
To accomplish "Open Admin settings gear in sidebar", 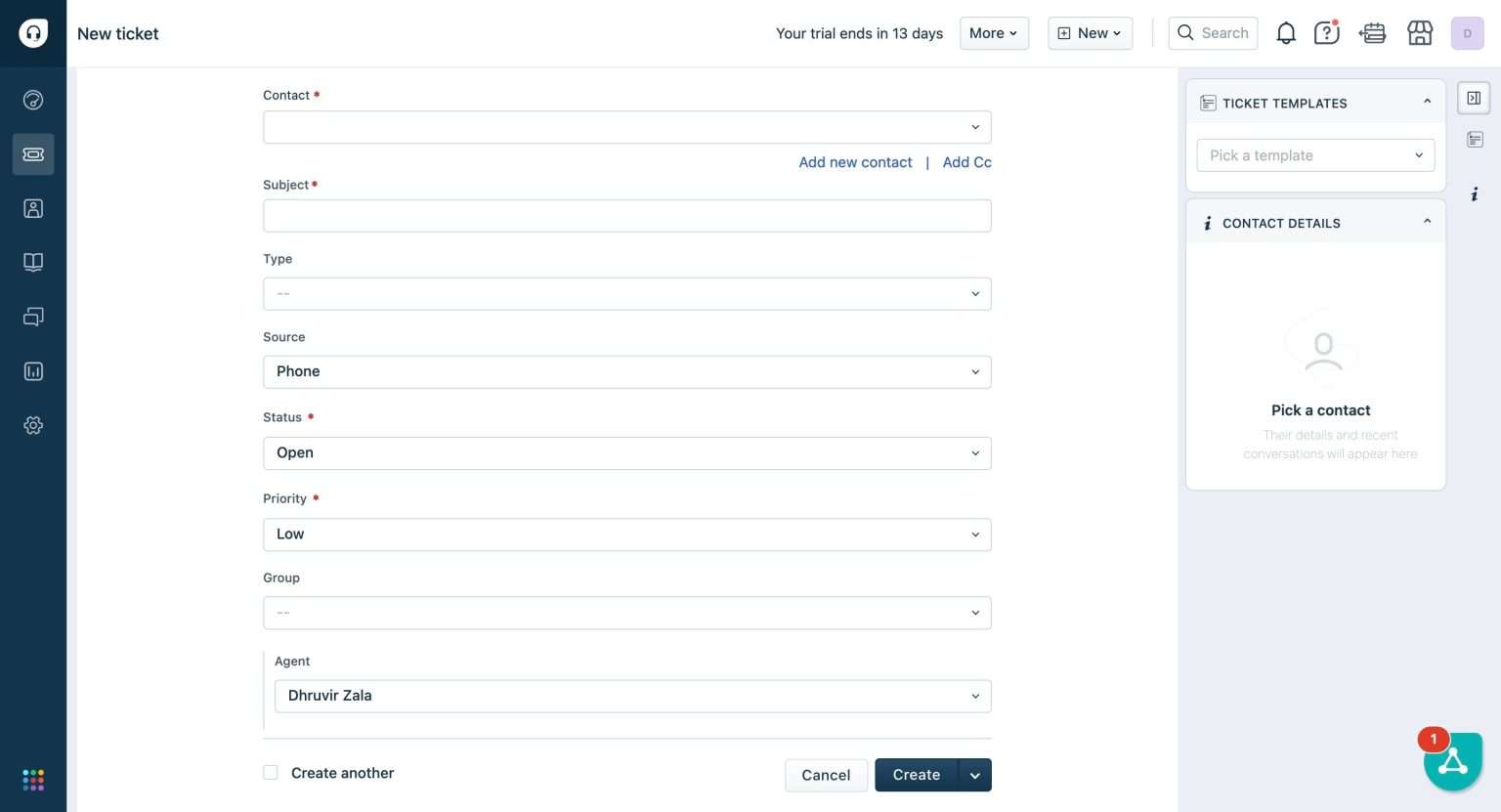I will [32, 424].
